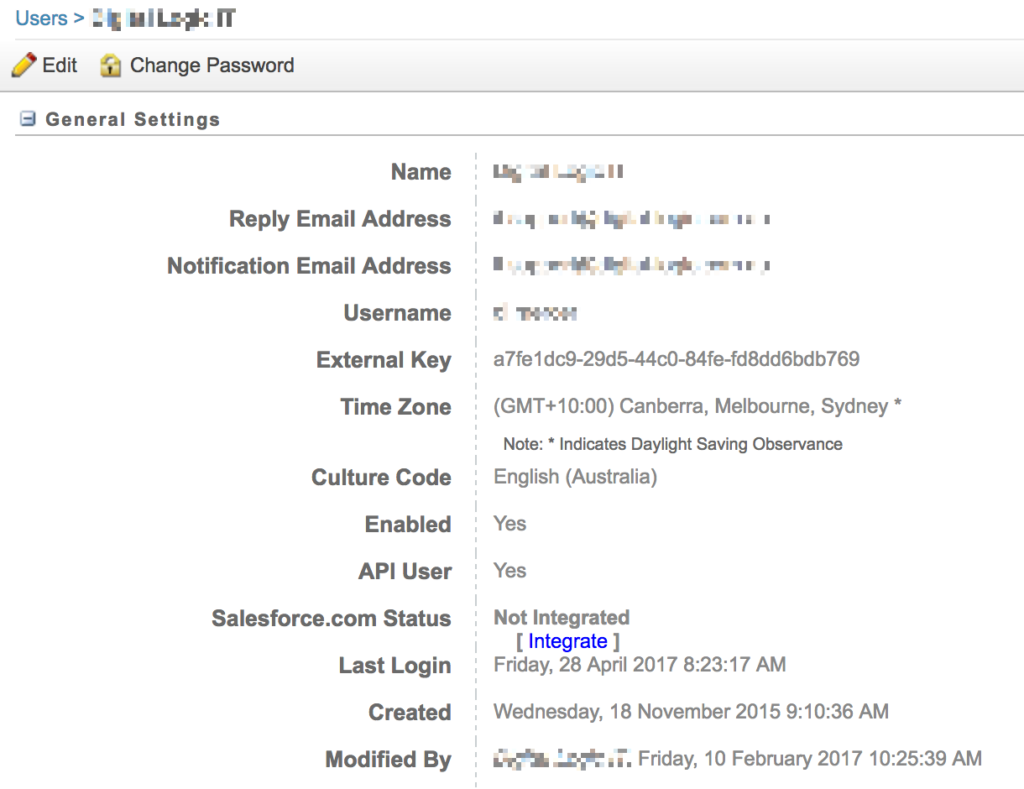Click the Yes value beside Enabled
Image resolution: width=1024 pixels, height=789 pixels.
coord(509,523)
